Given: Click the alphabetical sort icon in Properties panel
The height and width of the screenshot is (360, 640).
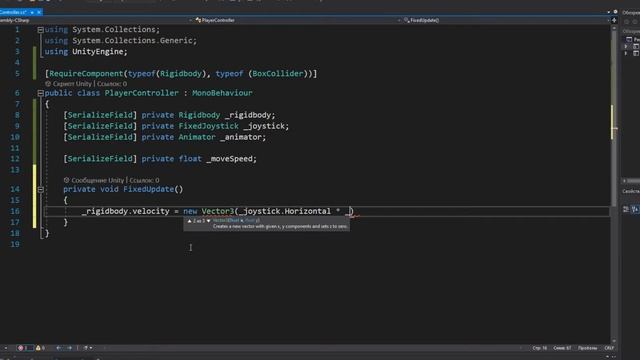Looking at the screenshot, I should tap(635, 209).
